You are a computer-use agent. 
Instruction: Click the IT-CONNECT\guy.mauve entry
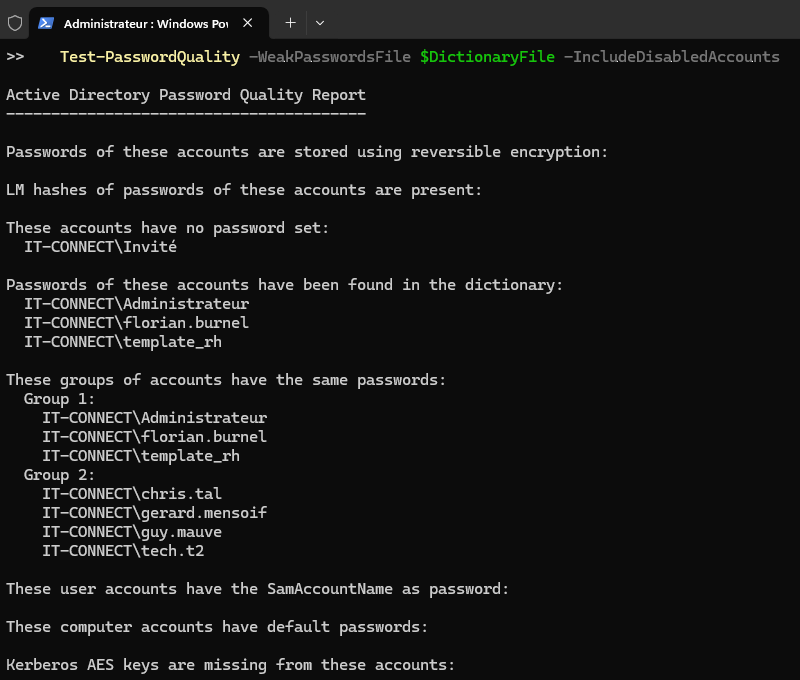point(132,532)
